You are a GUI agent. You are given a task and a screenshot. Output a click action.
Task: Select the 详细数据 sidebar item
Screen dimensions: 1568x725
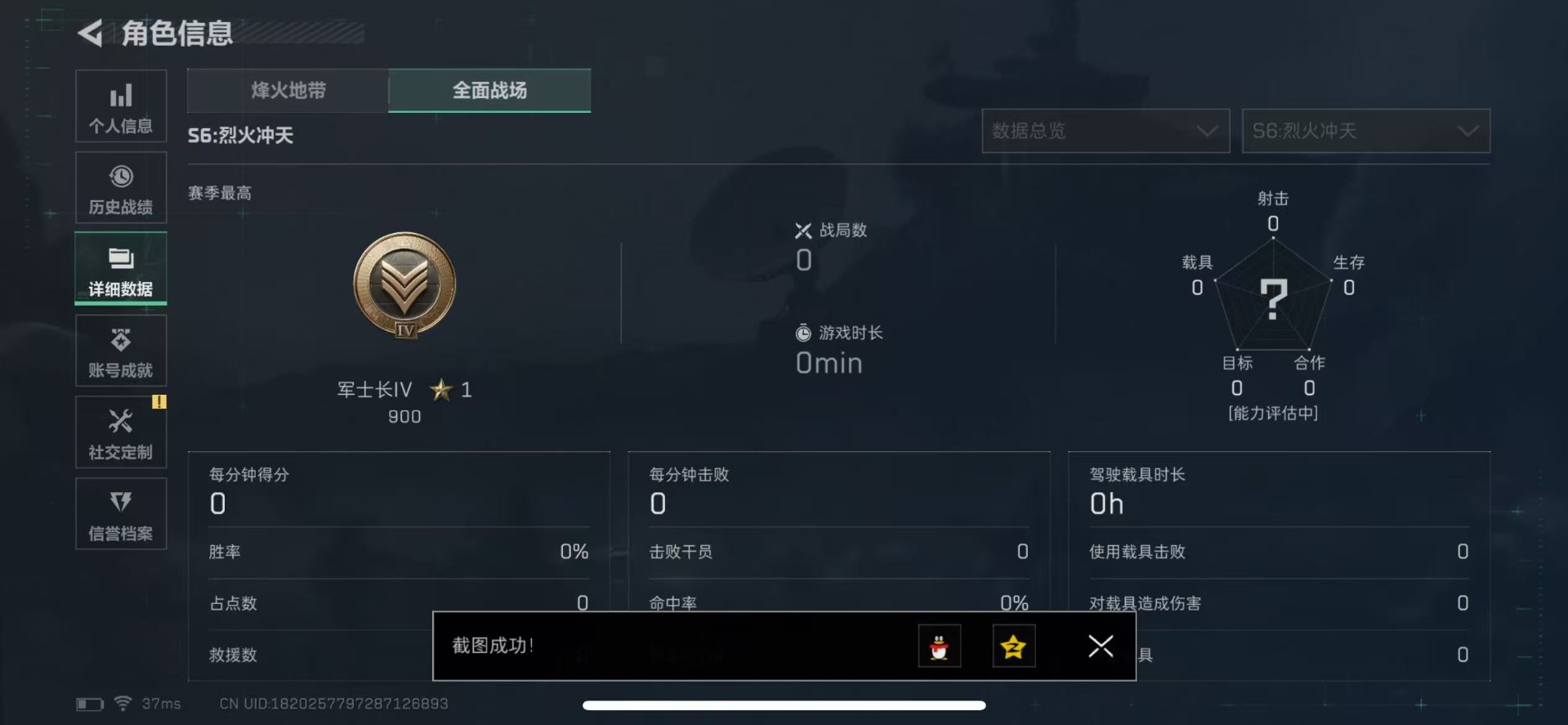point(121,269)
